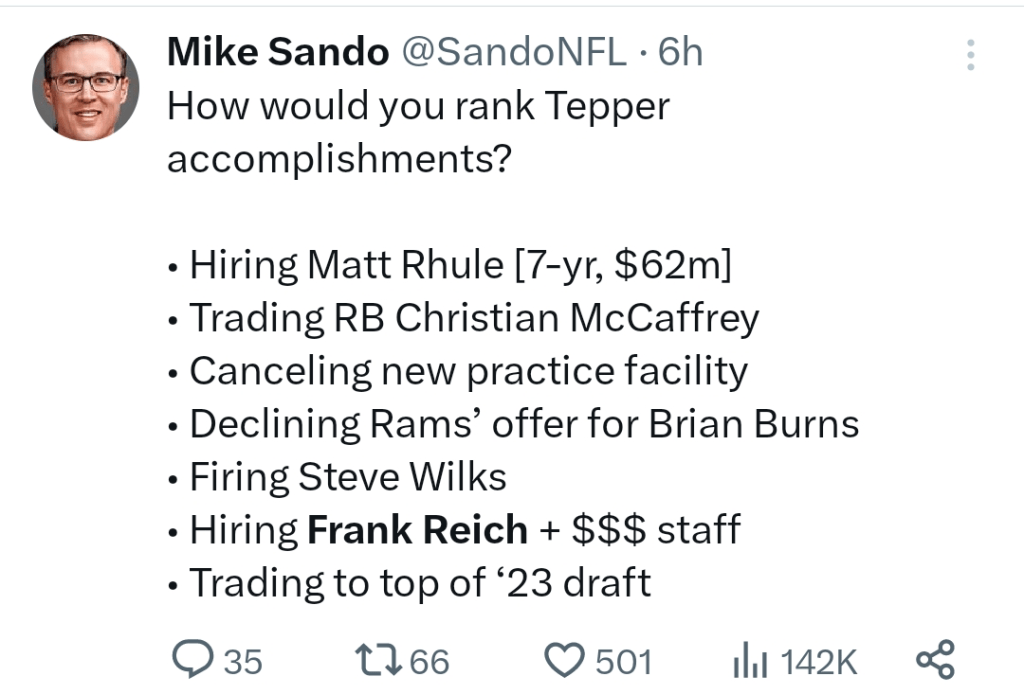The image size is (1024, 694).
Task: Click the Declining Rams' offer for Brian Burns line
Action: (x=514, y=424)
